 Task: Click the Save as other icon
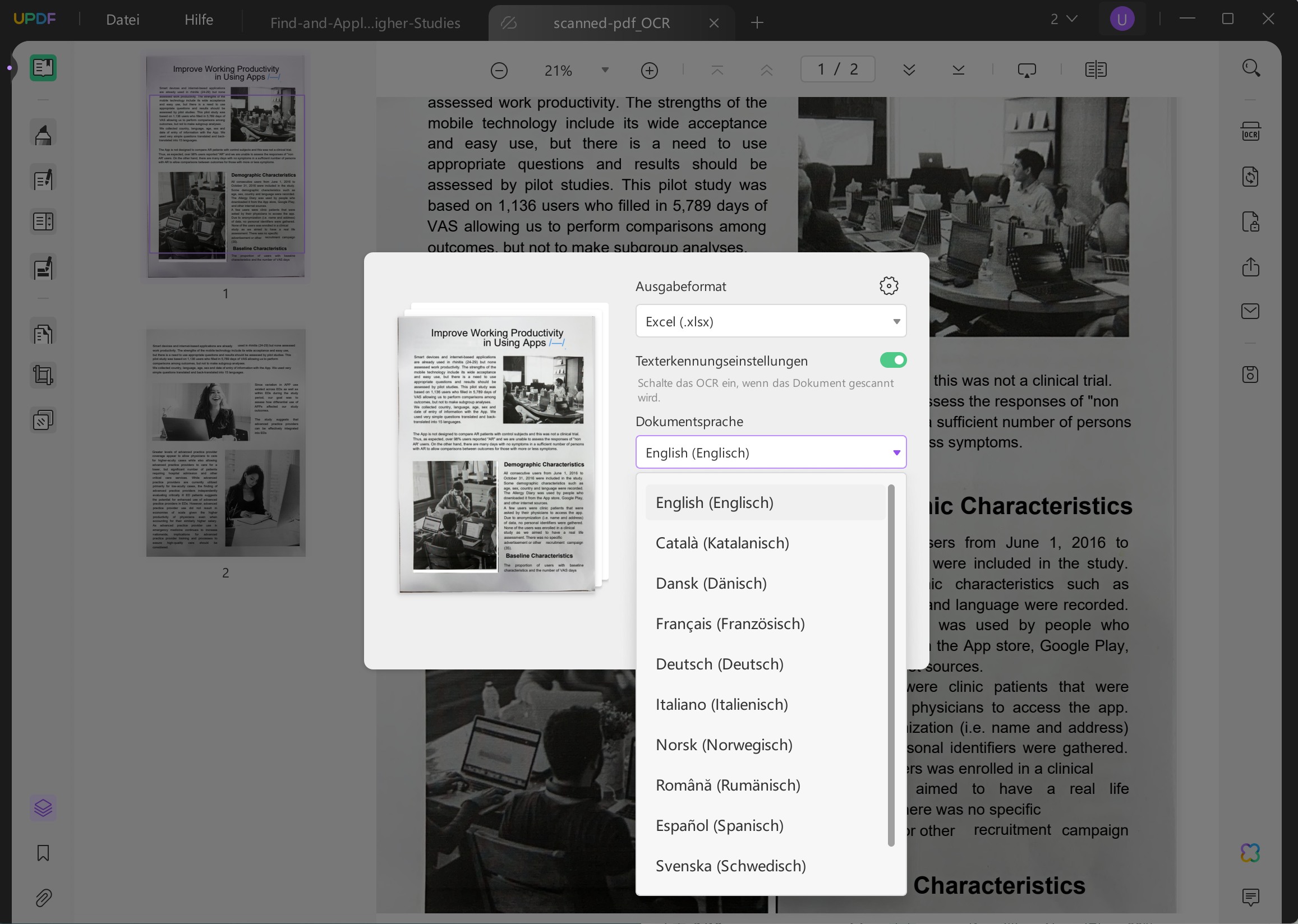pos(1250,375)
